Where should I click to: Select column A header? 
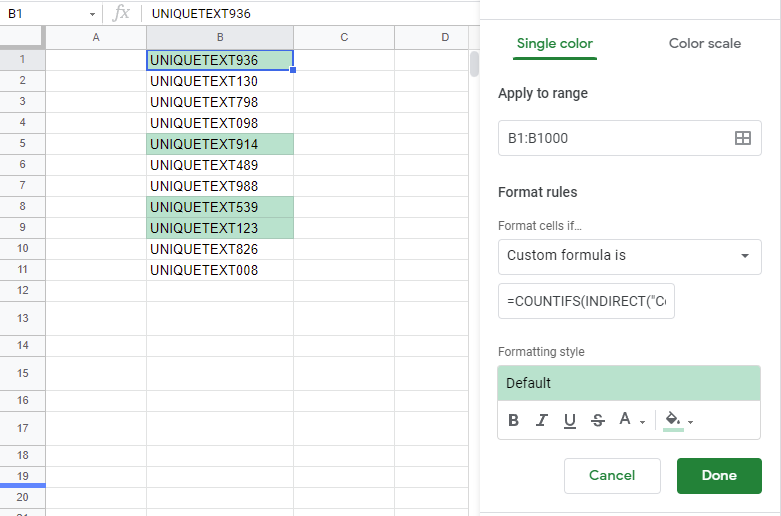96,37
